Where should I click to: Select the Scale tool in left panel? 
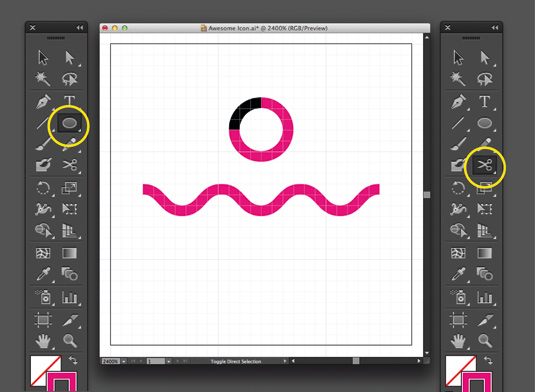(x=69, y=188)
